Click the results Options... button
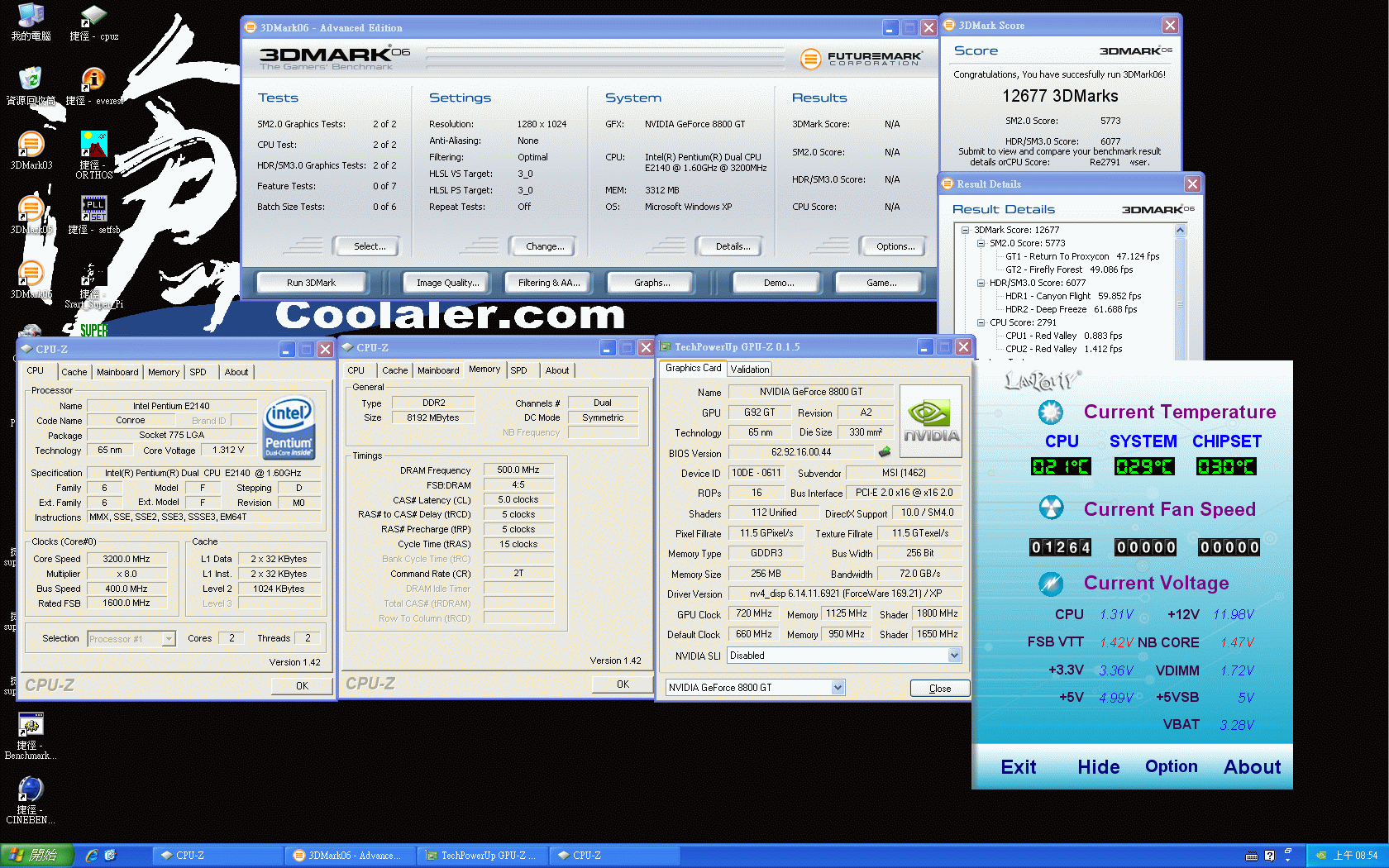Image resolution: width=1389 pixels, height=868 pixels. (x=895, y=246)
